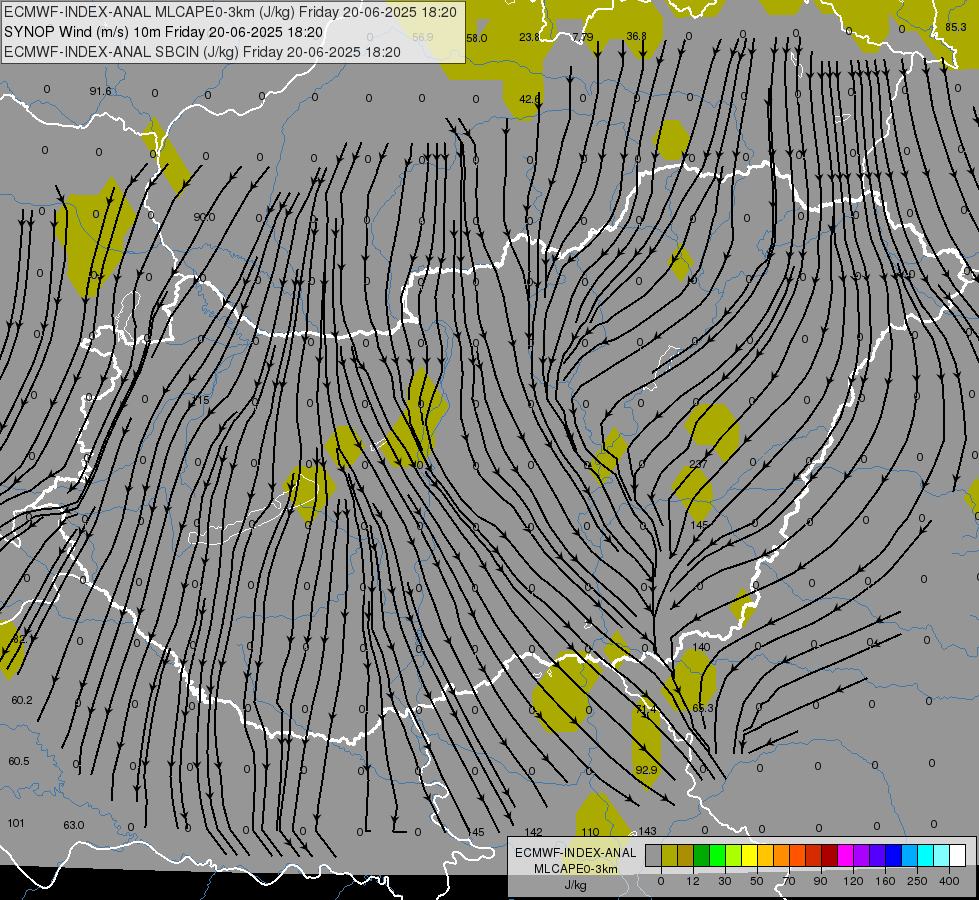Click the amber legend swatch
The image size is (979, 900).
[766, 855]
